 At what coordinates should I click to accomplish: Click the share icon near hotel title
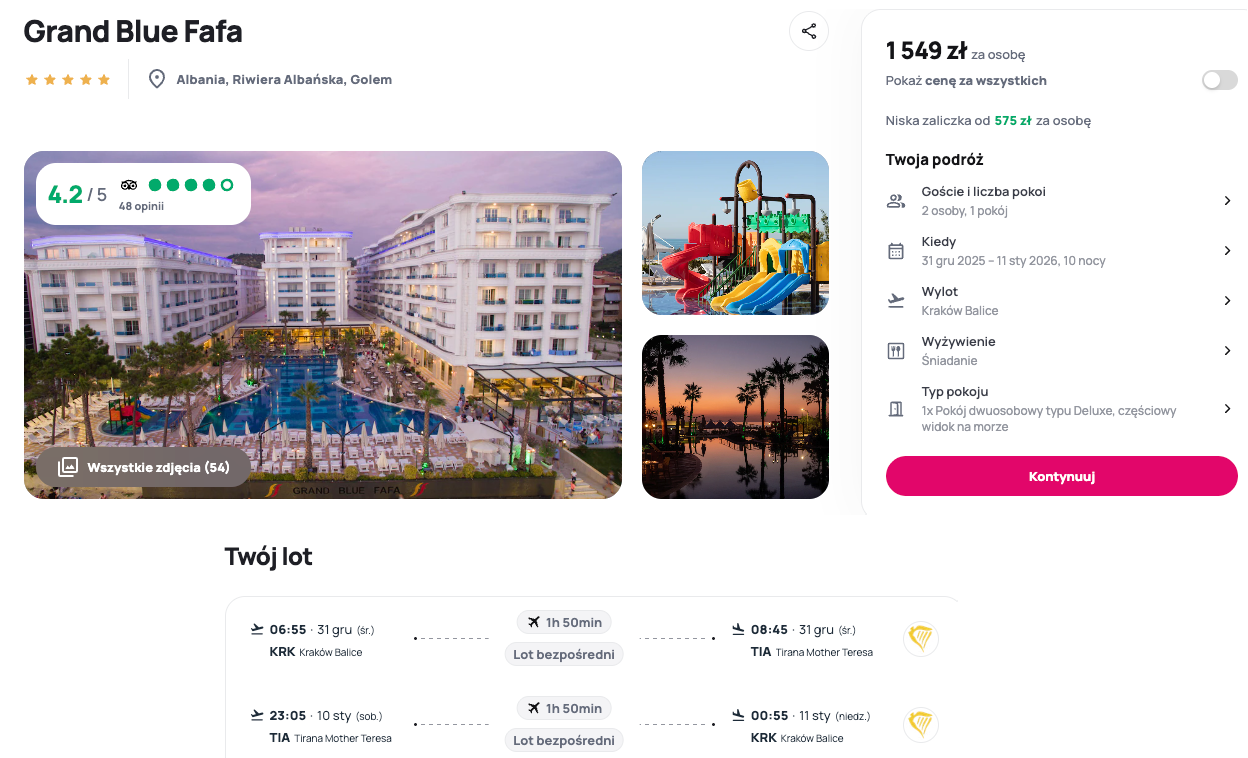click(809, 30)
